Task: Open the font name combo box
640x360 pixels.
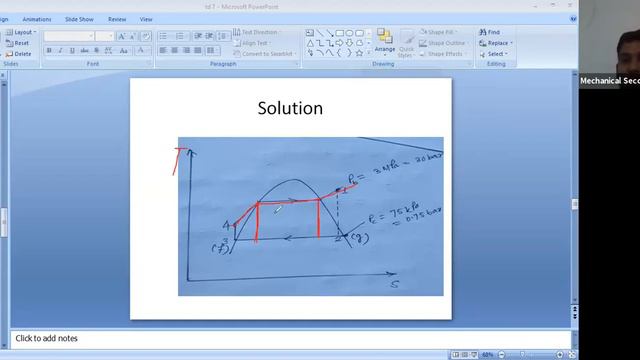Action: coord(69,36)
